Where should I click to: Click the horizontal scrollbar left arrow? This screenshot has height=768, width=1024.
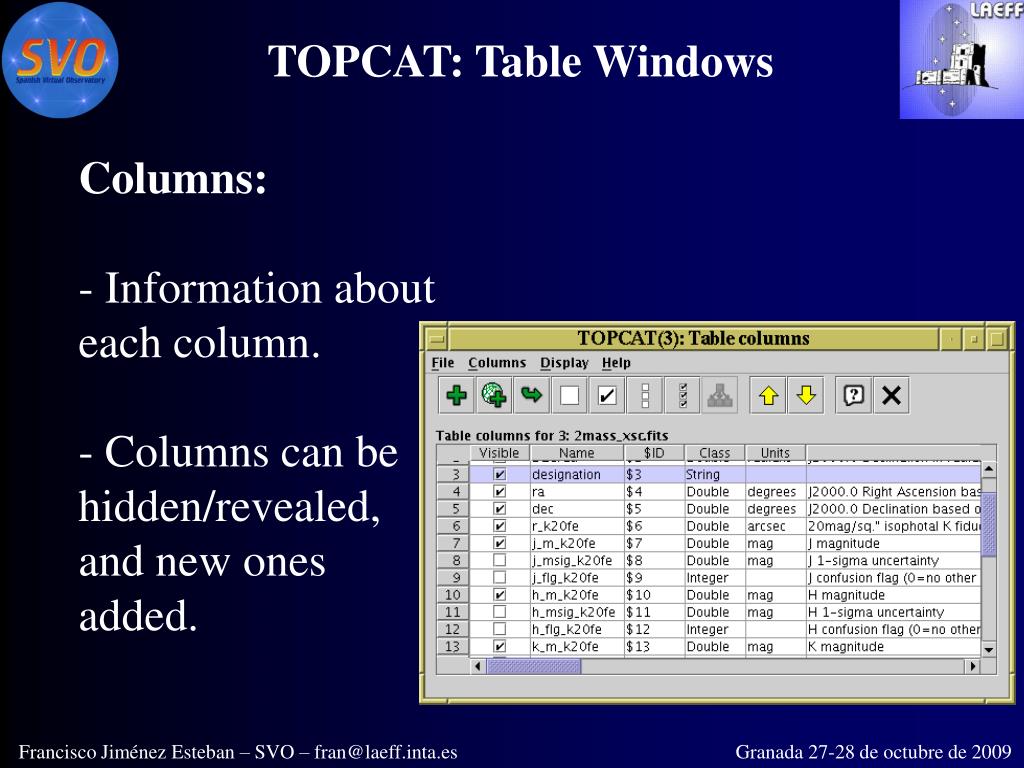[x=478, y=666]
